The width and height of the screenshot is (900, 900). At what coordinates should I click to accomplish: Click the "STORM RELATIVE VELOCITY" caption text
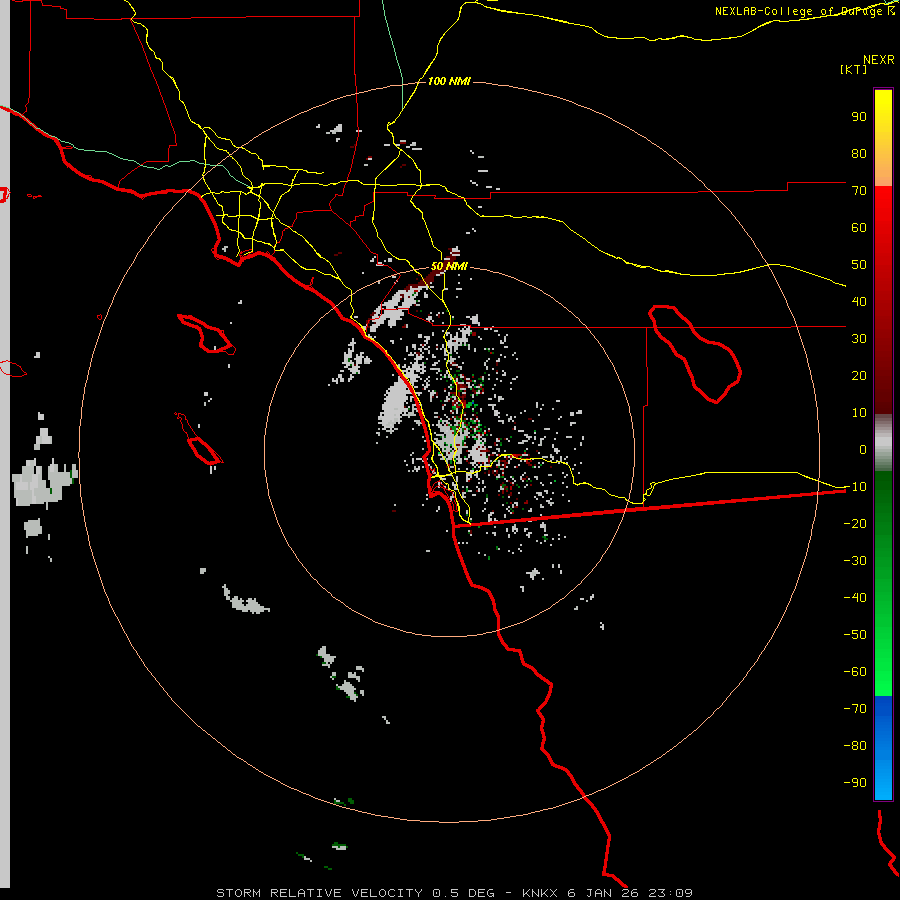320,893
